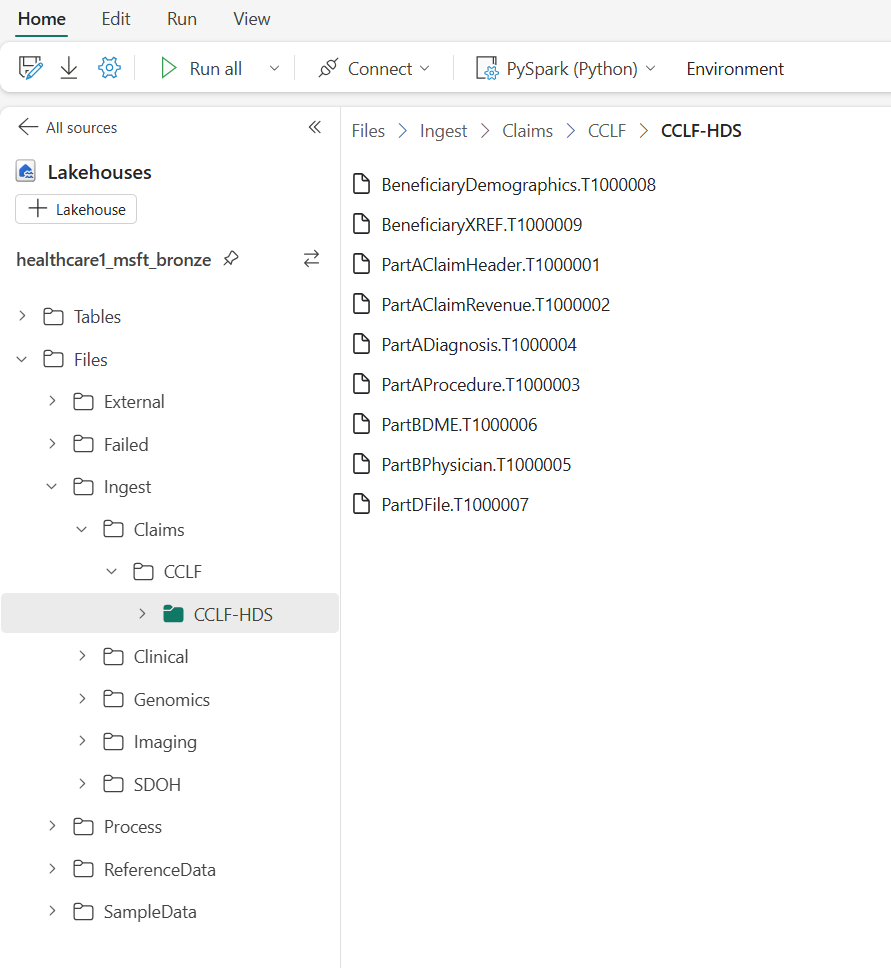Click the PartDFile.T1000007 file icon
Screen dimensions: 891x968
(x=362, y=504)
